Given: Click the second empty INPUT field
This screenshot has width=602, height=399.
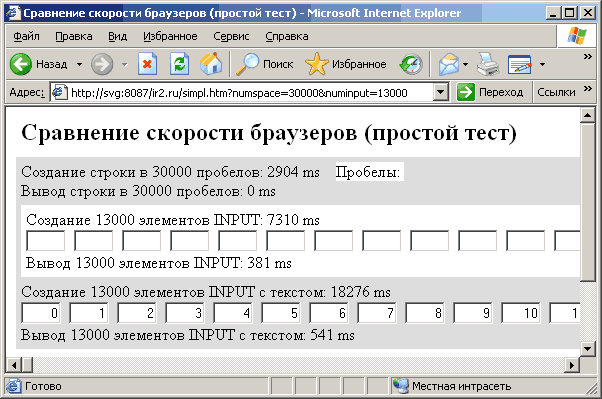Looking at the screenshot, I should coord(93,240).
